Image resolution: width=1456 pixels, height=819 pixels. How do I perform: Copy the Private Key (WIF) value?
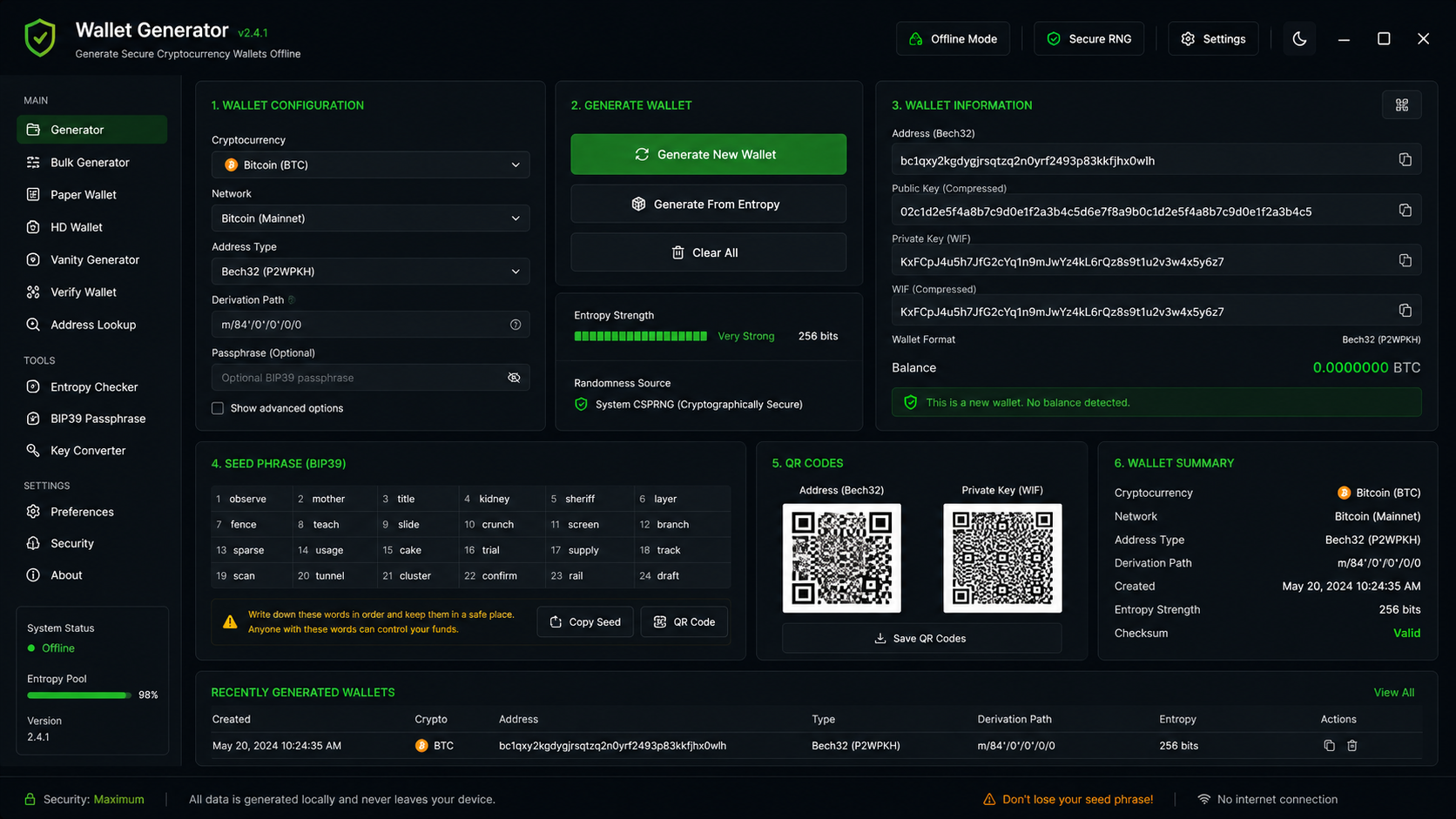1405,261
